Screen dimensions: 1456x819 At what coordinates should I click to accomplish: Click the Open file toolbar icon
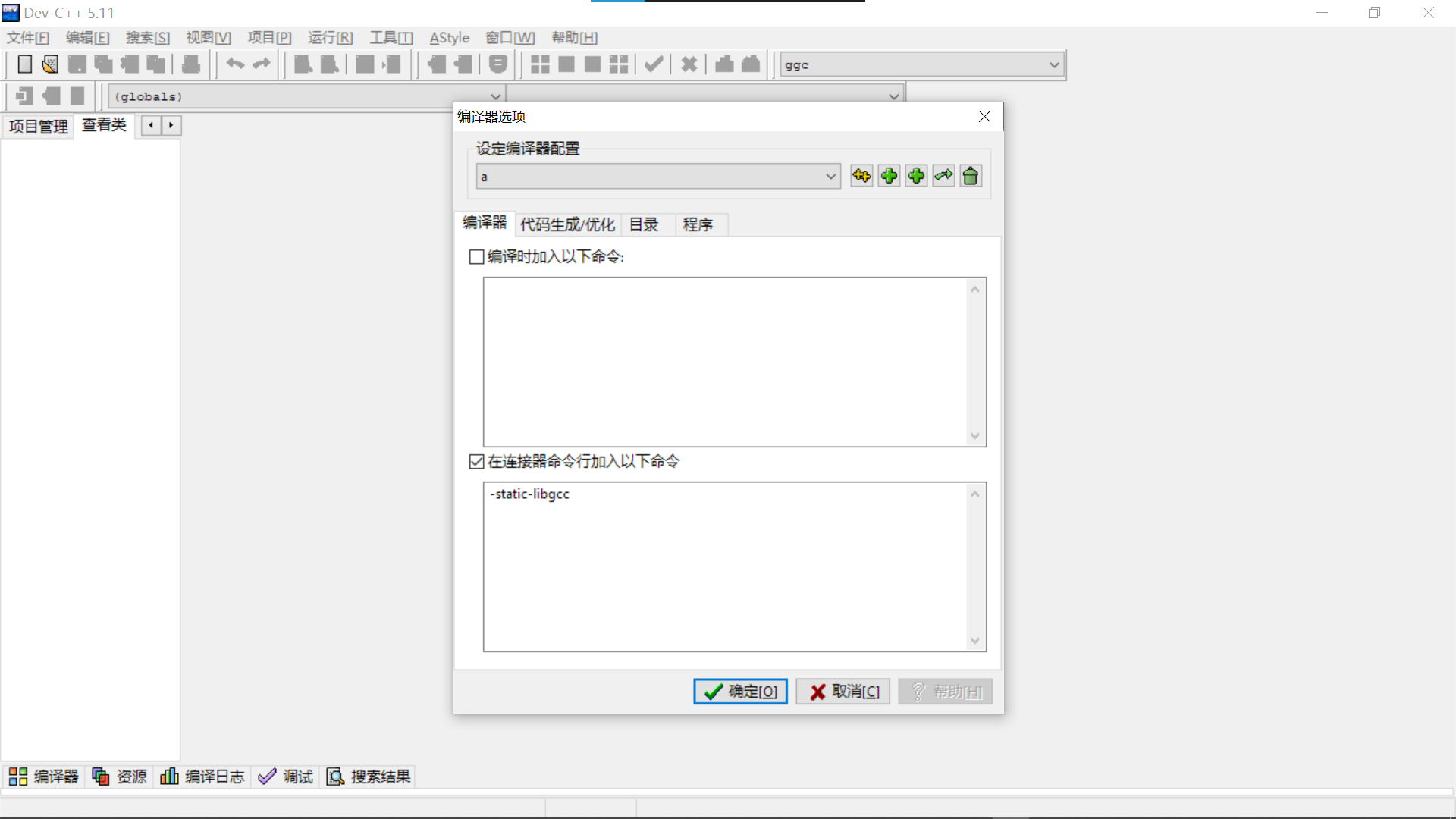click(x=50, y=64)
